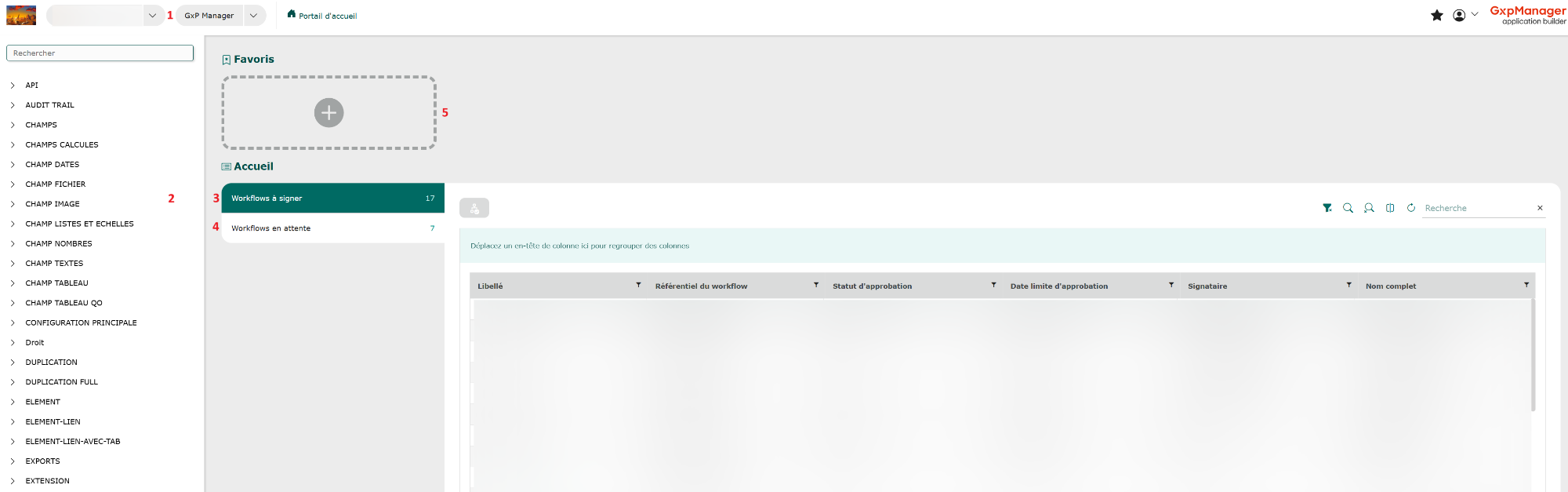
Task: Select the Workflows à signer tab
Action: pos(332,199)
